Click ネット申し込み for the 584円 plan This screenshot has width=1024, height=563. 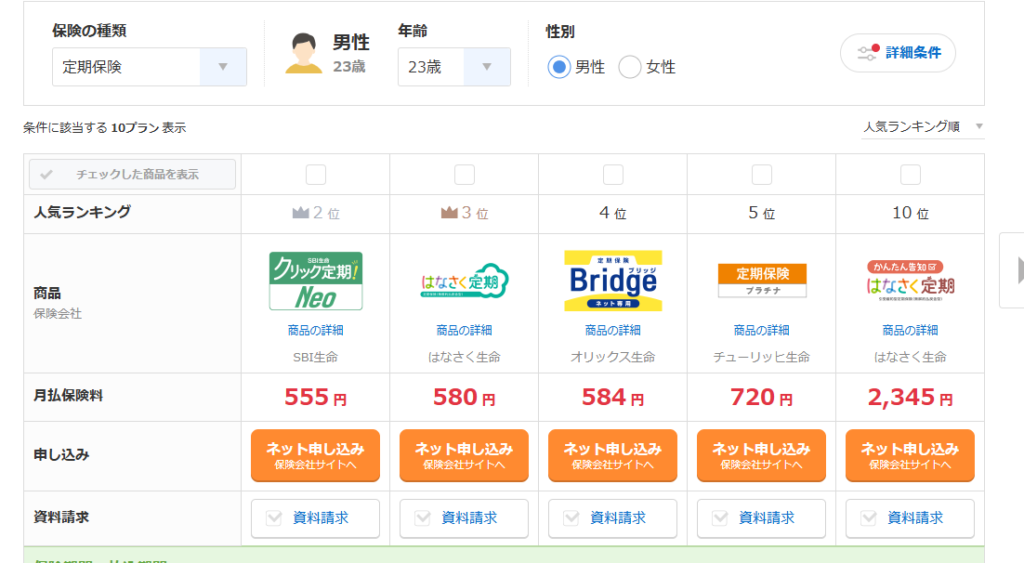(x=613, y=455)
